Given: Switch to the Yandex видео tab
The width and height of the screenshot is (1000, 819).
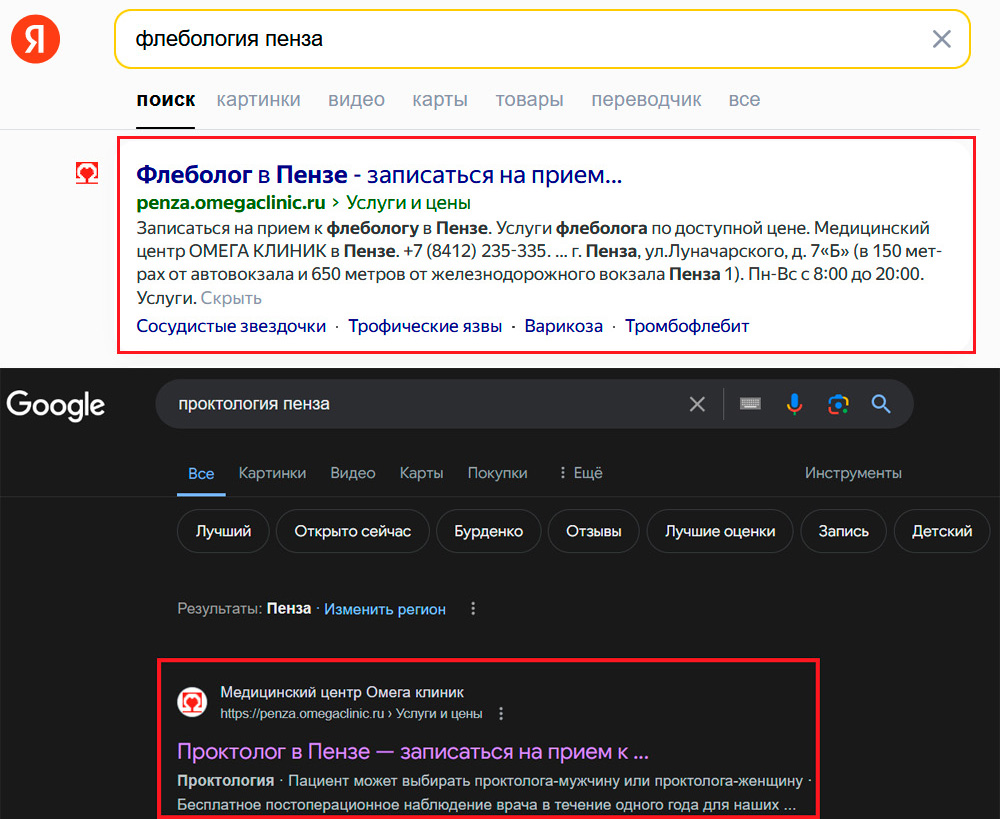Looking at the screenshot, I should [357, 100].
